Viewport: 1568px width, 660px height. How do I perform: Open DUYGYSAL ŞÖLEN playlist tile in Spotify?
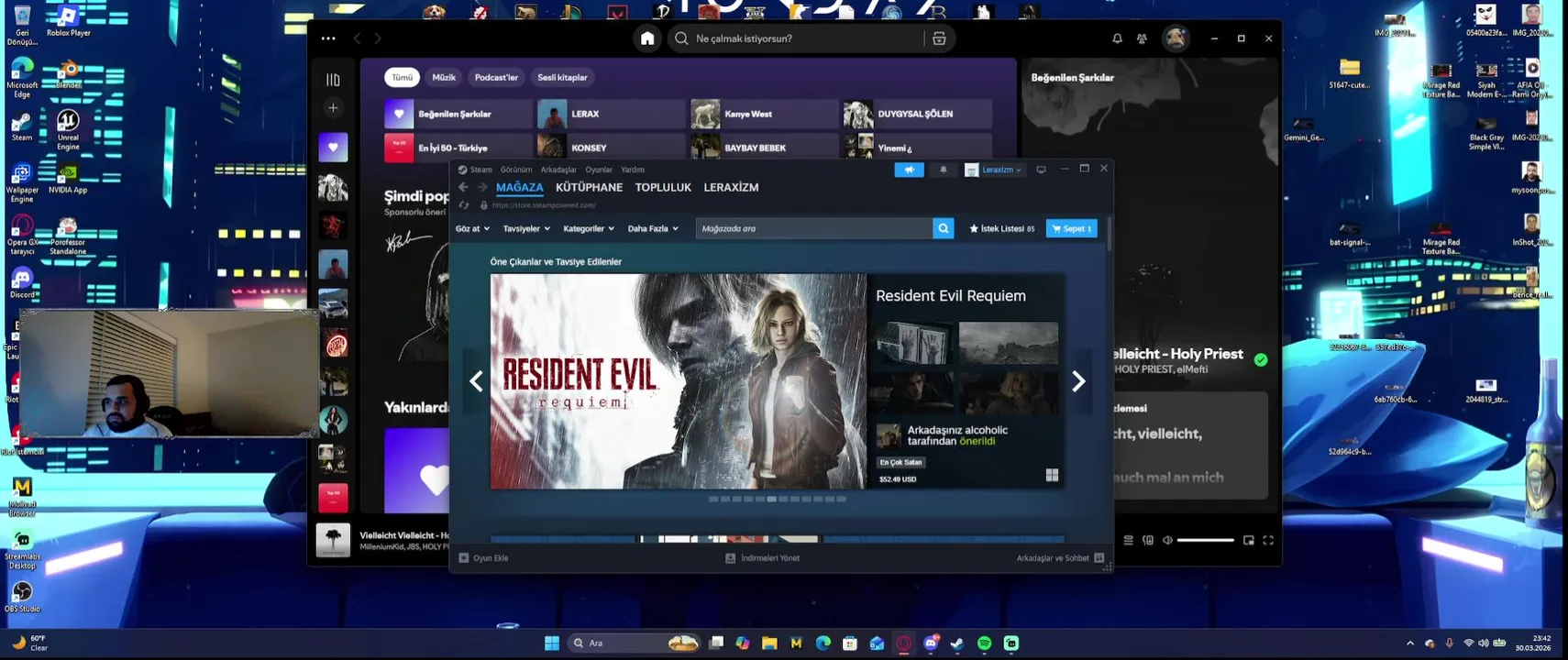pyautogui.click(x=917, y=114)
